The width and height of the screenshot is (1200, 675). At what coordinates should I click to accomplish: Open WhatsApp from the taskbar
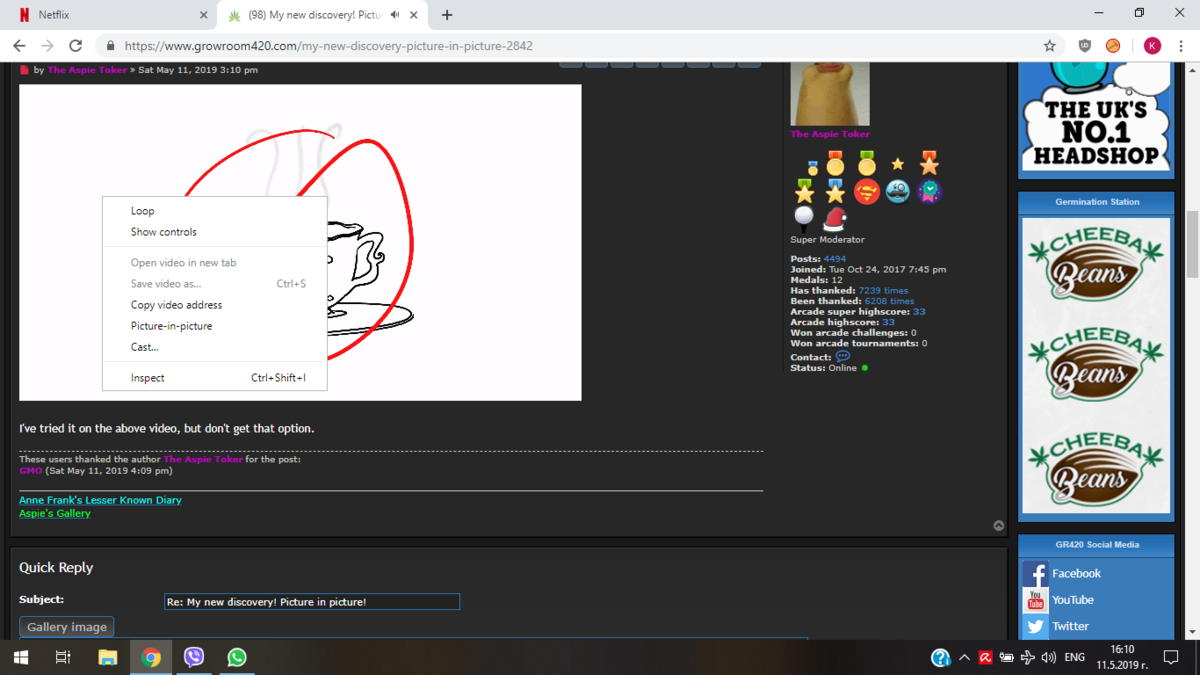237,657
